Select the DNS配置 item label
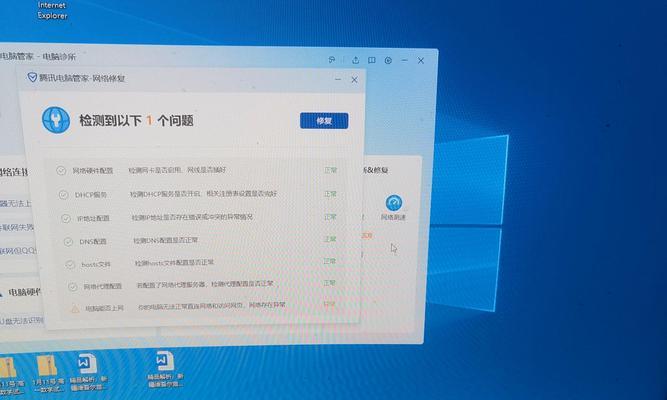The image size is (667, 400). (x=93, y=241)
